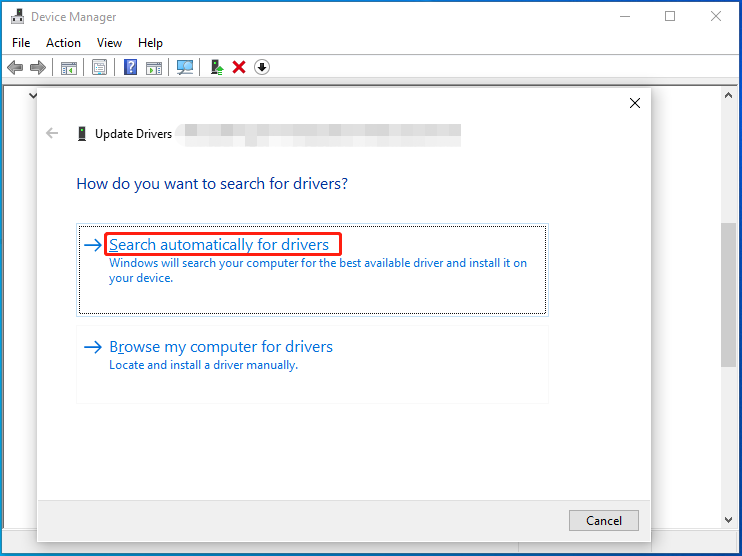The image size is (742, 556).
Task: Click the red X Uninstall device icon
Action: click(x=239, y=67)
